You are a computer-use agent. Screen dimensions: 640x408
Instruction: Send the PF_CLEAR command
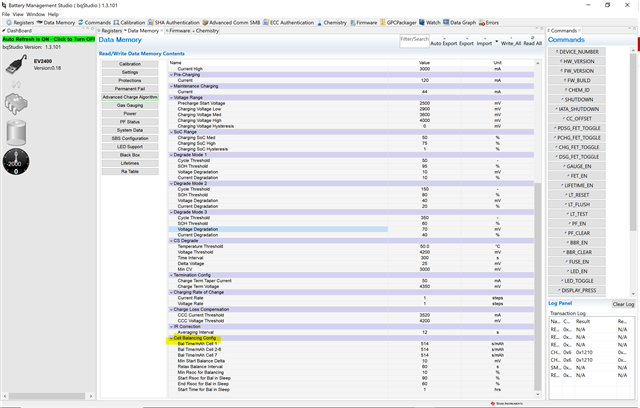[x=577, y=233]
